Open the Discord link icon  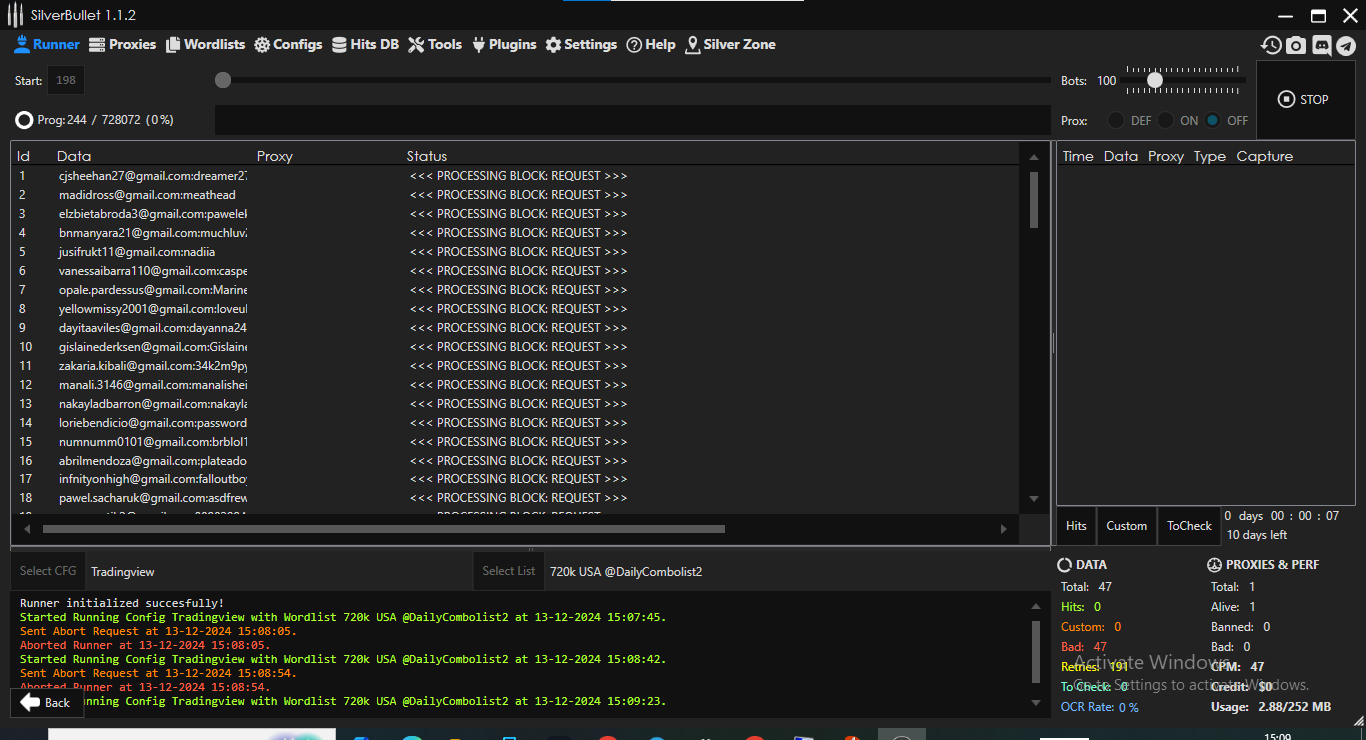coord(1321,45)
